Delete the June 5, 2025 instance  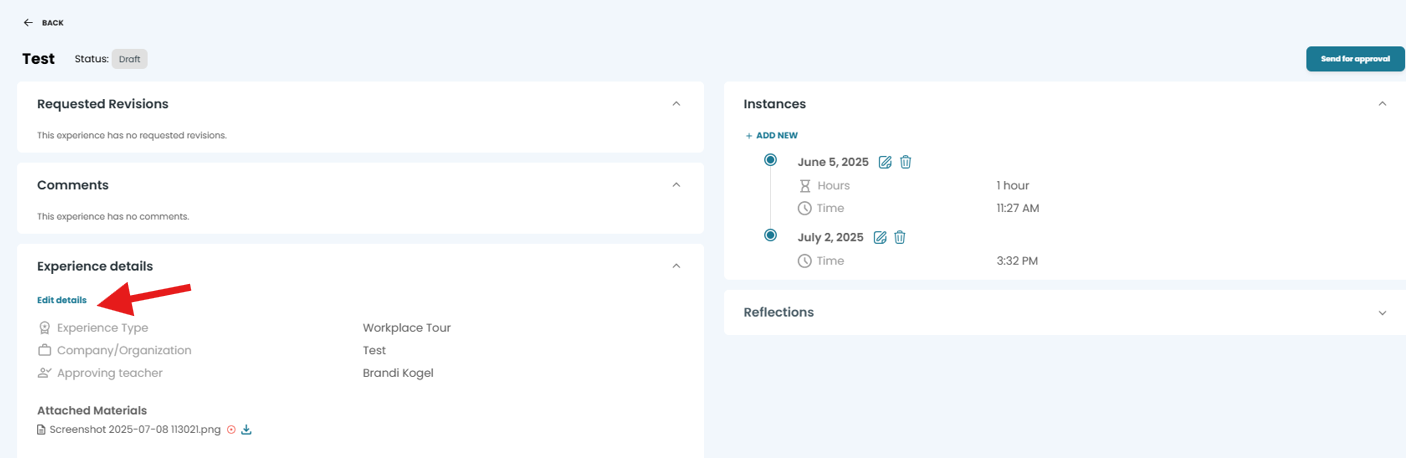point(906,162)
